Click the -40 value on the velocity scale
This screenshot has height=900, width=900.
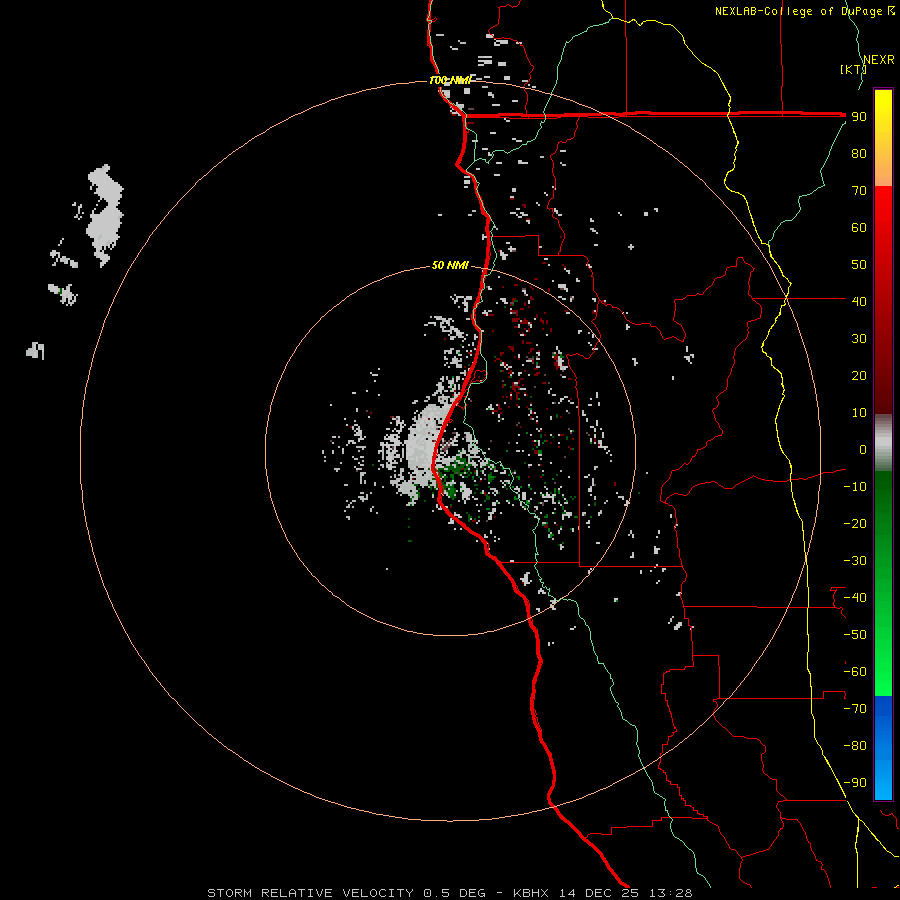tap(855, 598)
